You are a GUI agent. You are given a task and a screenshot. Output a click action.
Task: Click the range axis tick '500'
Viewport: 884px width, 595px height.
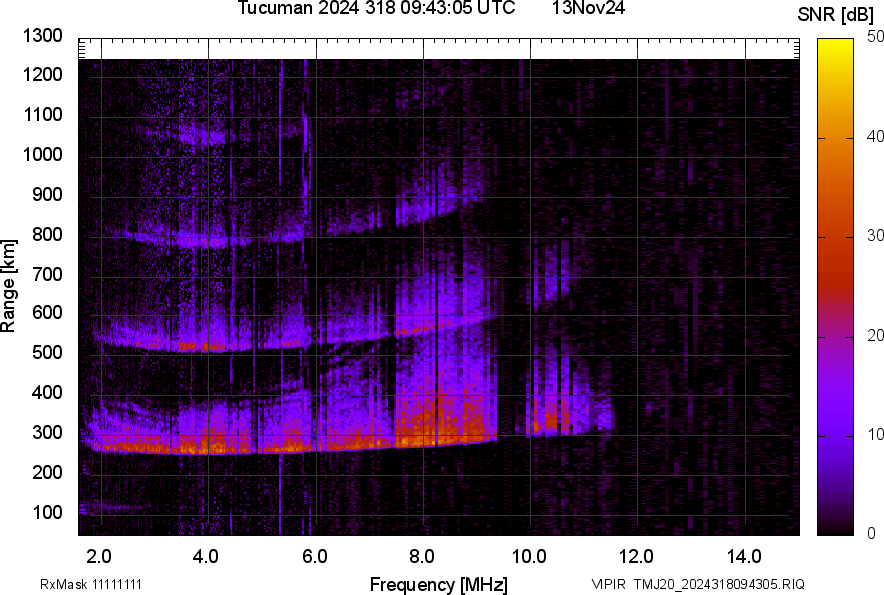click(x=47, y=352)
